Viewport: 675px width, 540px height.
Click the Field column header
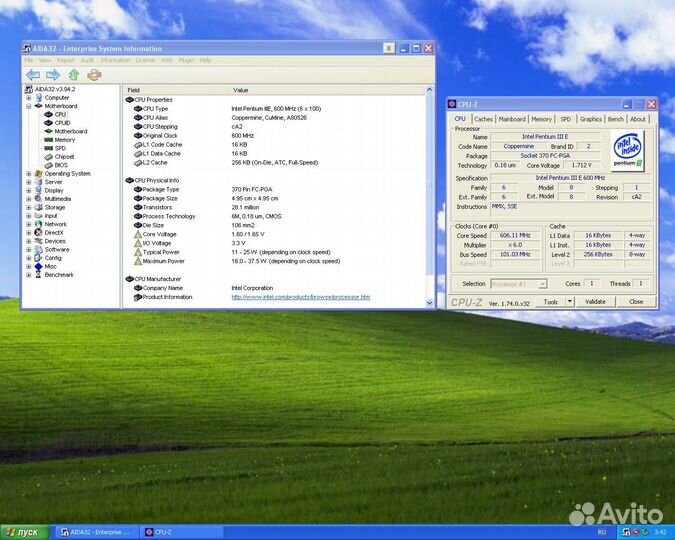[175, 90]
